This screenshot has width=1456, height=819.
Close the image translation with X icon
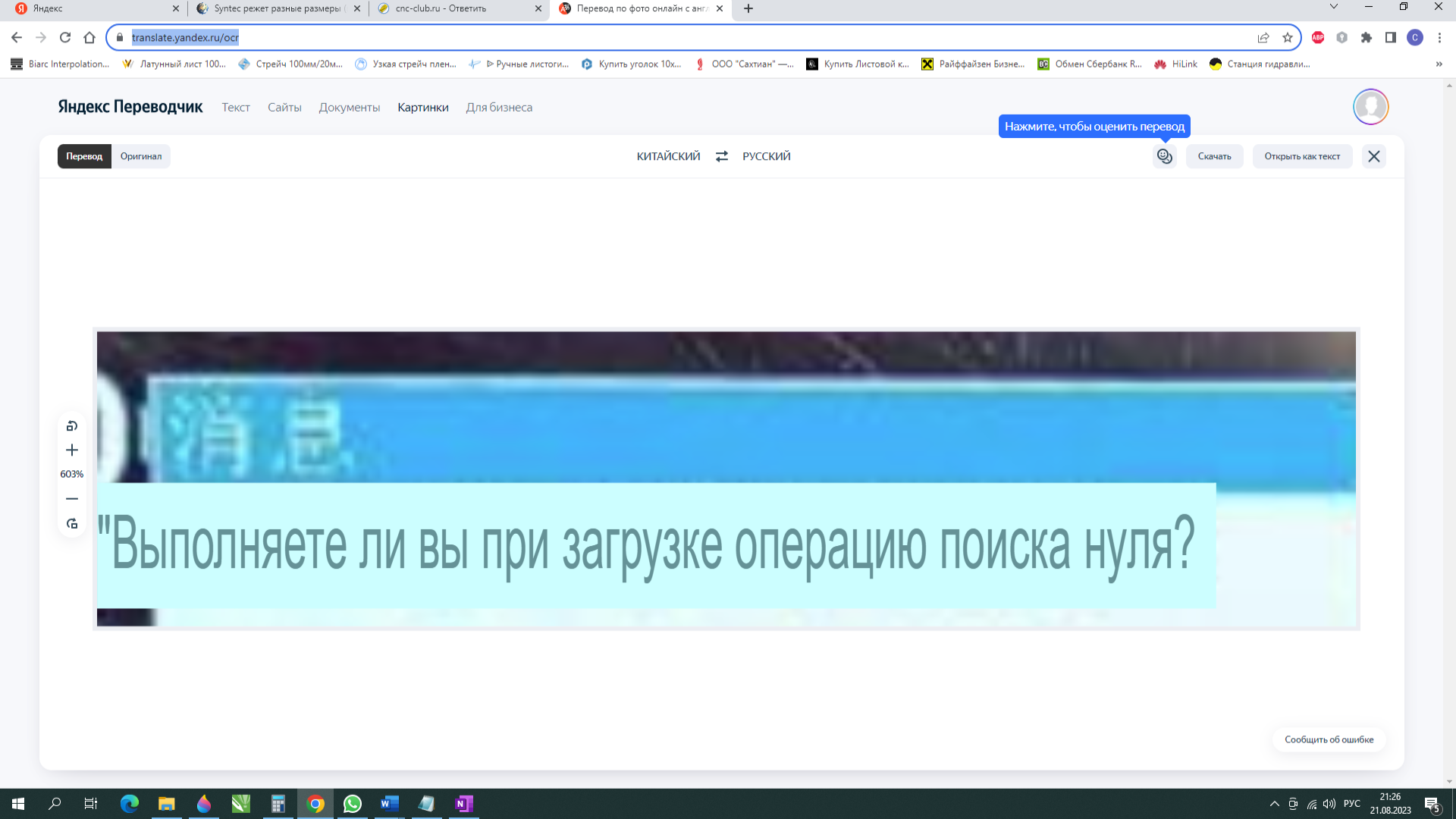point(1373,156)
